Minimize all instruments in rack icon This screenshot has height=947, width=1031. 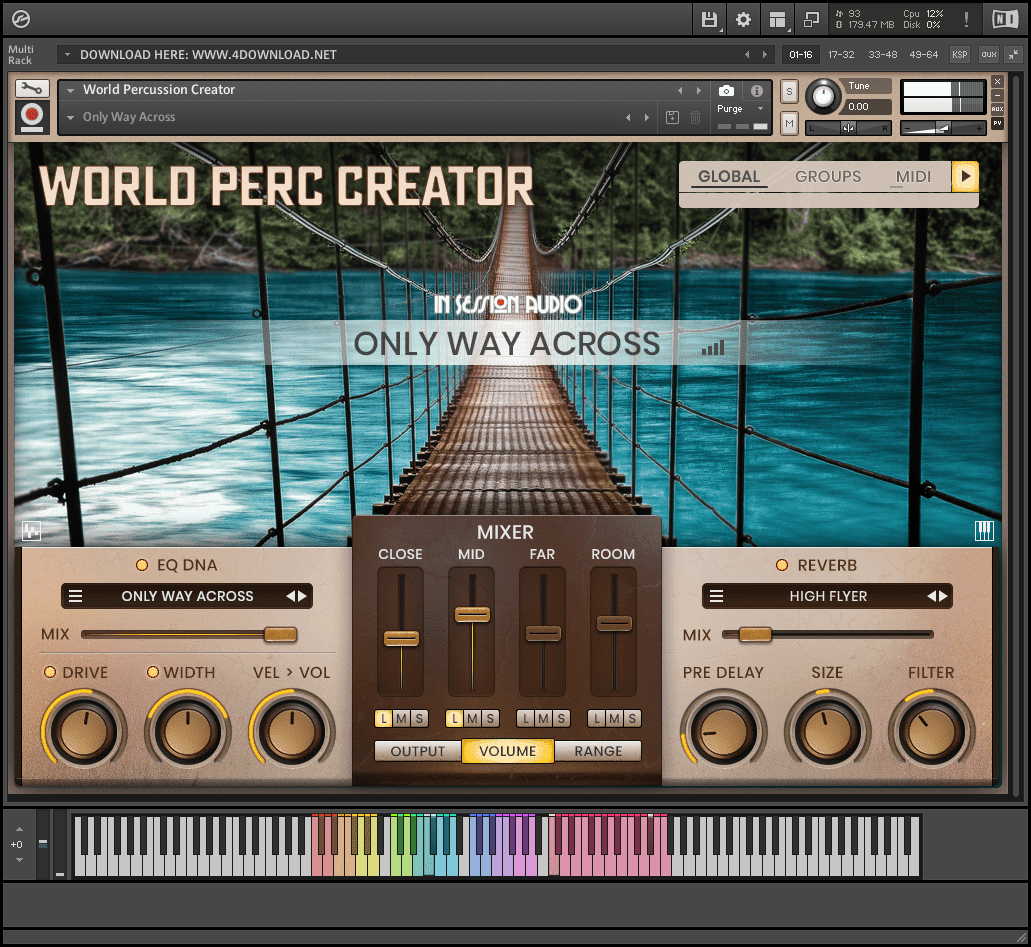(x=1015, y=55)
